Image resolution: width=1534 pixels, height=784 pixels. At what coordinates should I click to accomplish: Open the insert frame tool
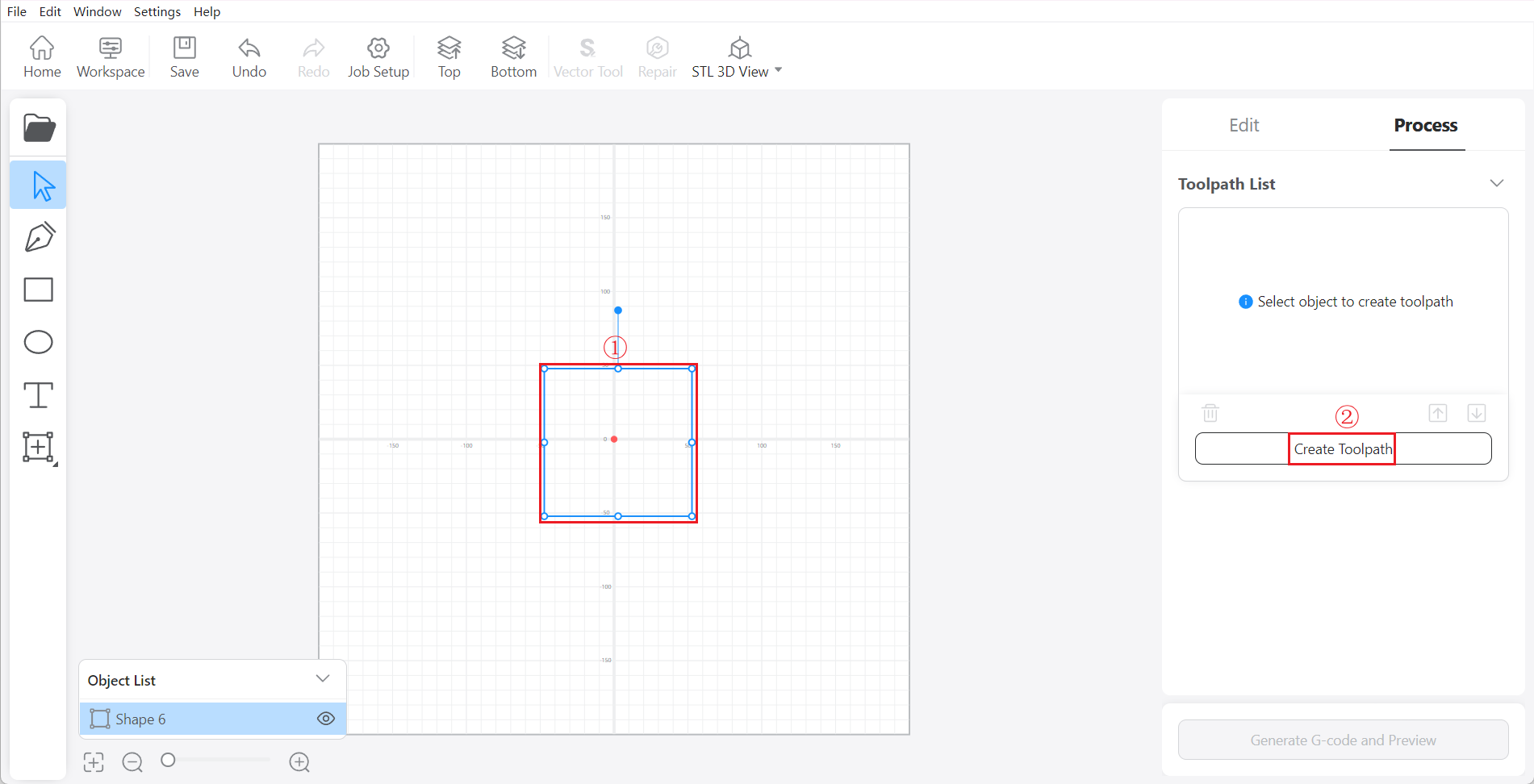[39, 448]
